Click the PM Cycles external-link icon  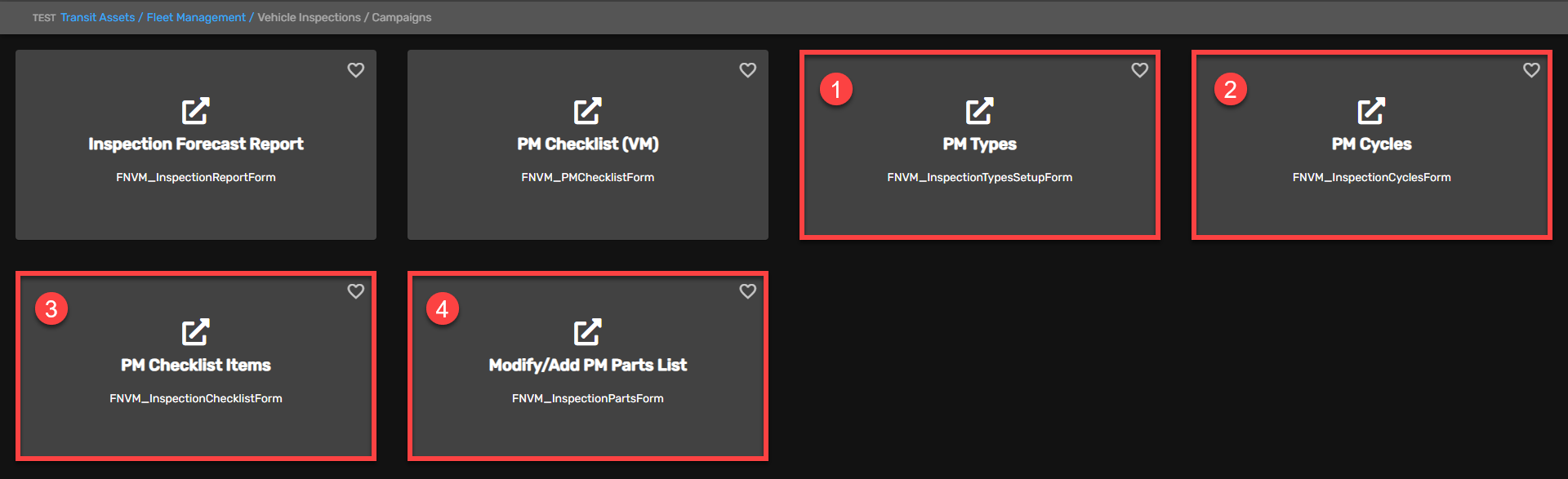coord(1371,111)
